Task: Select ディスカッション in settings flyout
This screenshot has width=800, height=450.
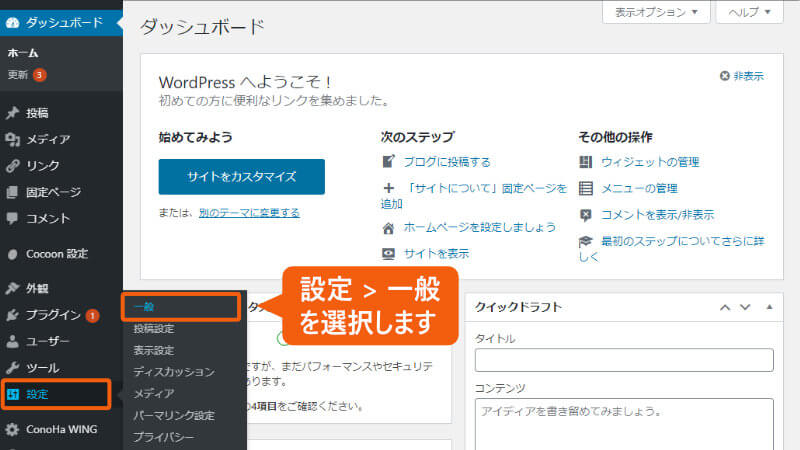Action: point(174,372)
